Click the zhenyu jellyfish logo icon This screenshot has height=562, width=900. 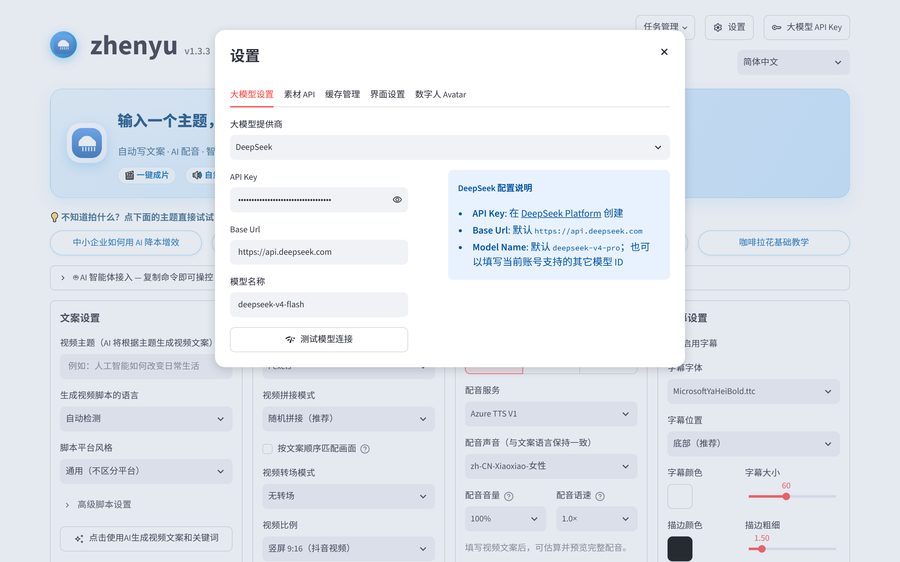click(x=64, y=45)
